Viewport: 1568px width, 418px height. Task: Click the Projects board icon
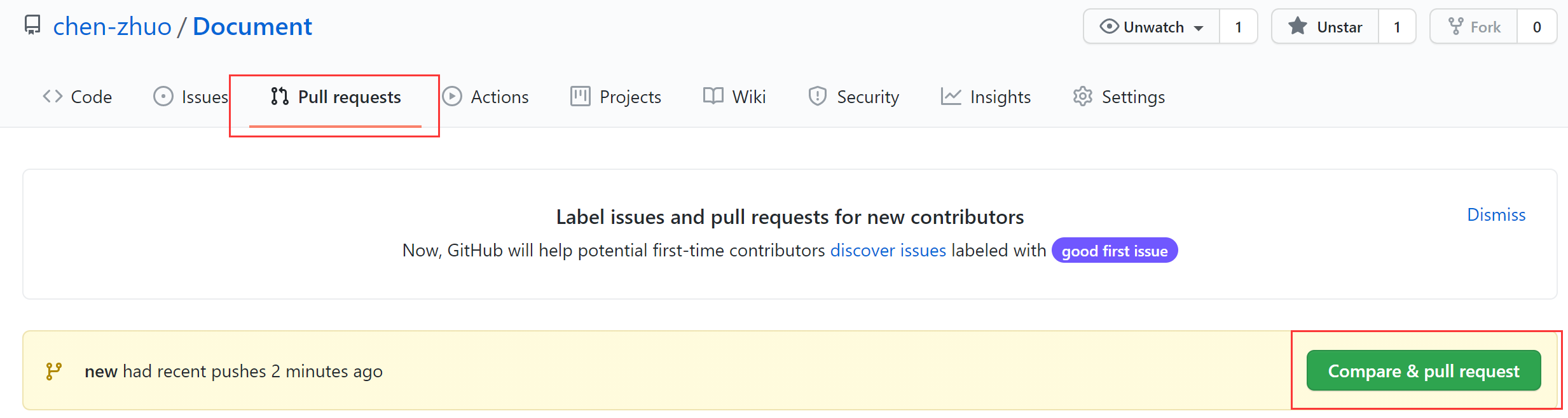[581, 97]
